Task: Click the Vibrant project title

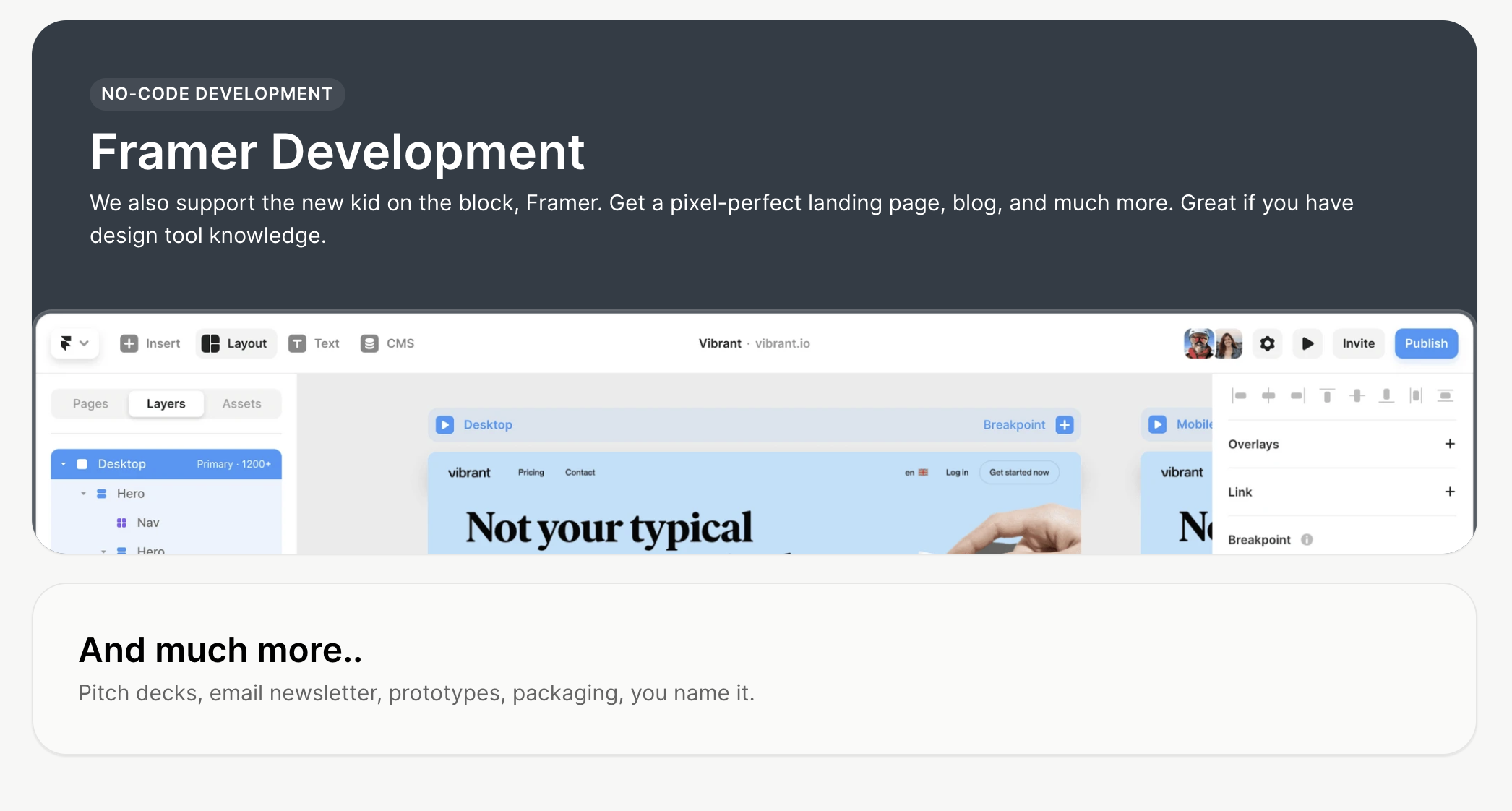Action: (x=720, y=343)
